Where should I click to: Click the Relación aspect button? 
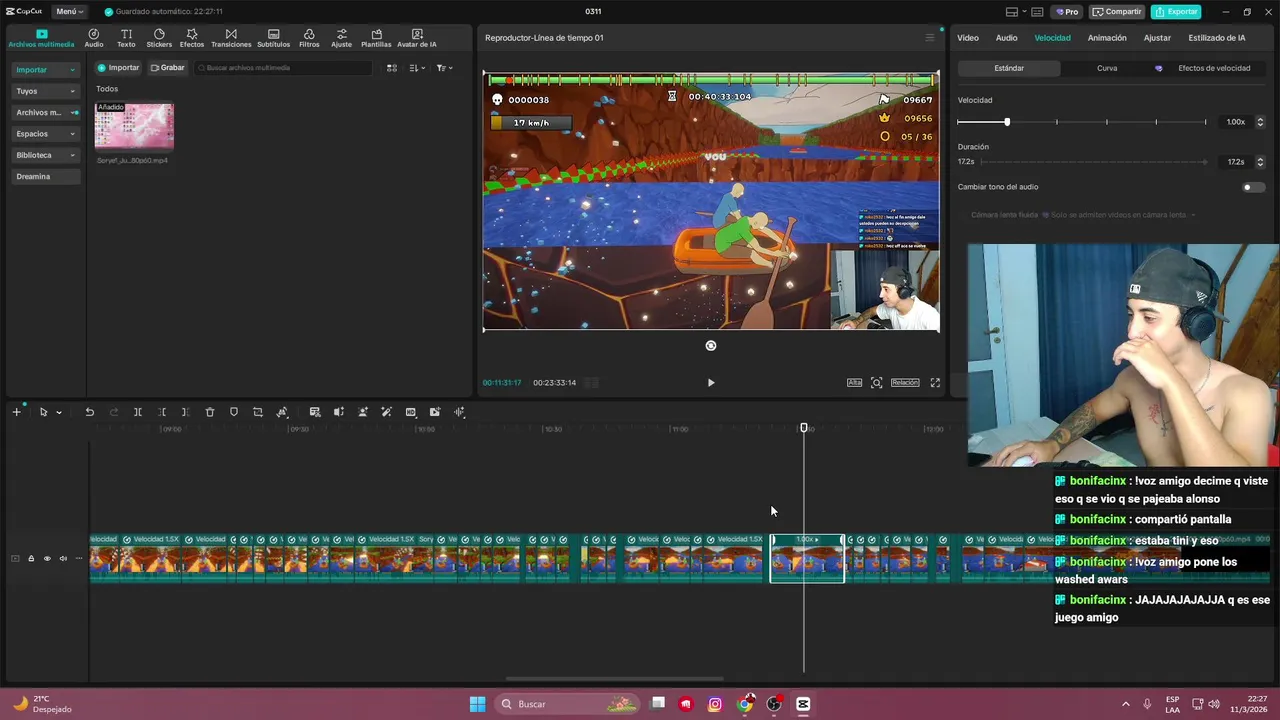(905, 382)
